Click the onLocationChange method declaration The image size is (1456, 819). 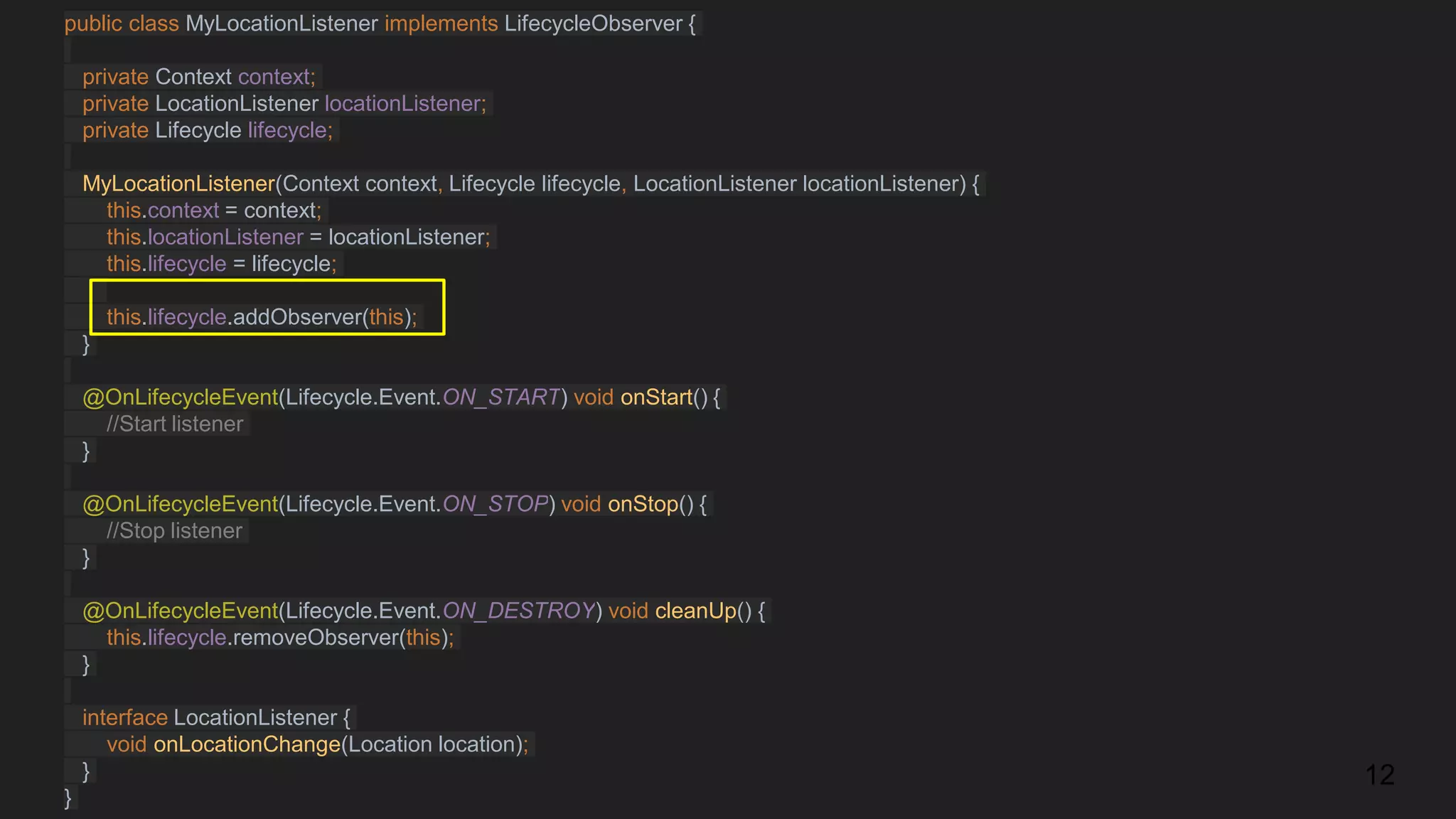(318, 744)
